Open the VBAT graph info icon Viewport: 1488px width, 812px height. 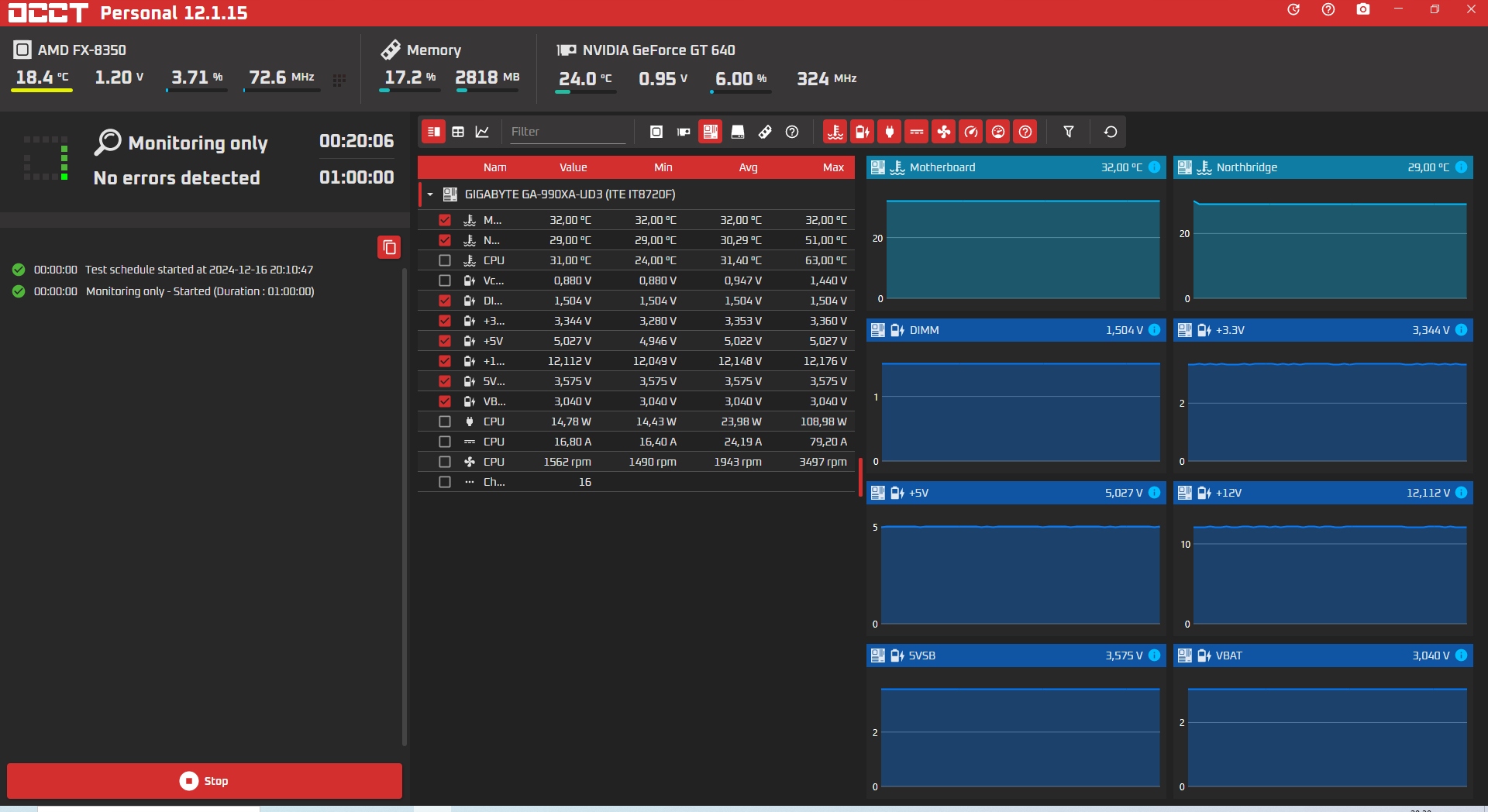pos(1462,655)
